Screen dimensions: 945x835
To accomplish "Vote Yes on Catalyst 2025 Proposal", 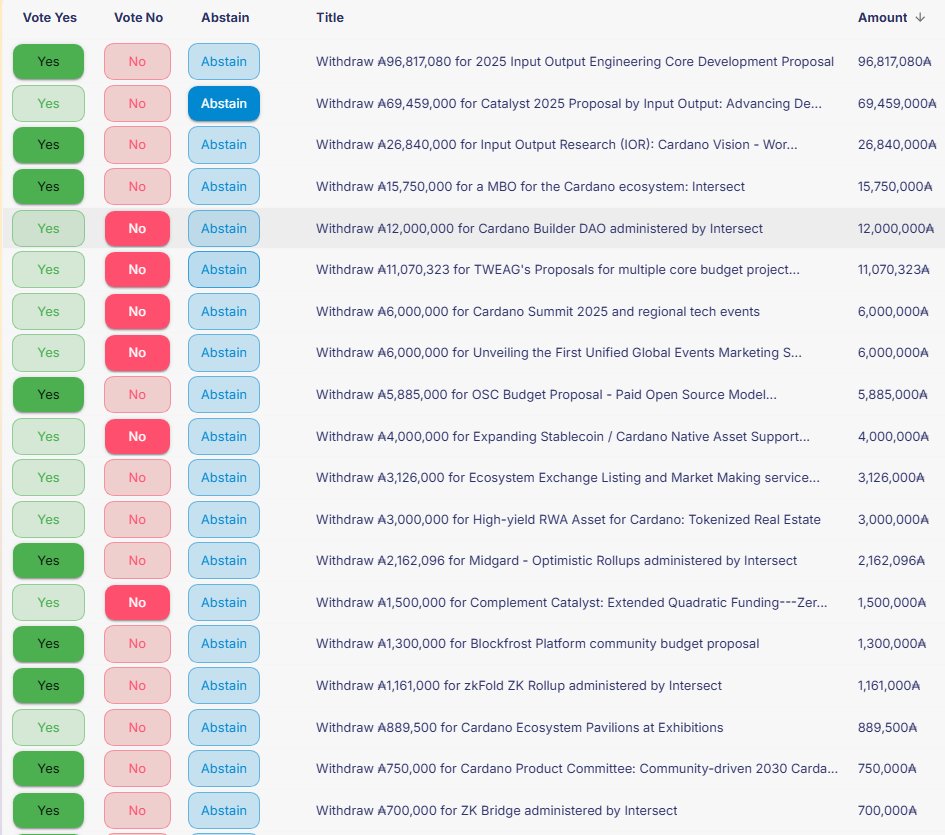I will tap(48, 104).
